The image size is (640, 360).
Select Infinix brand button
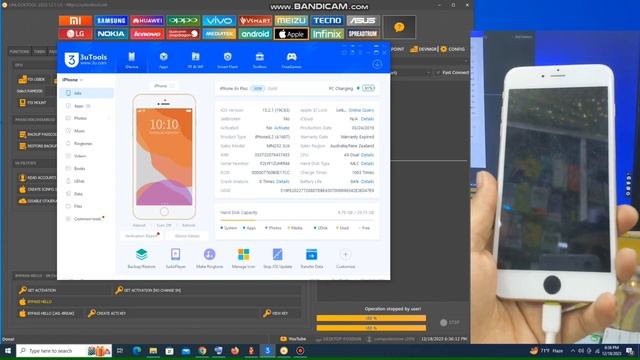pos(327,34)
